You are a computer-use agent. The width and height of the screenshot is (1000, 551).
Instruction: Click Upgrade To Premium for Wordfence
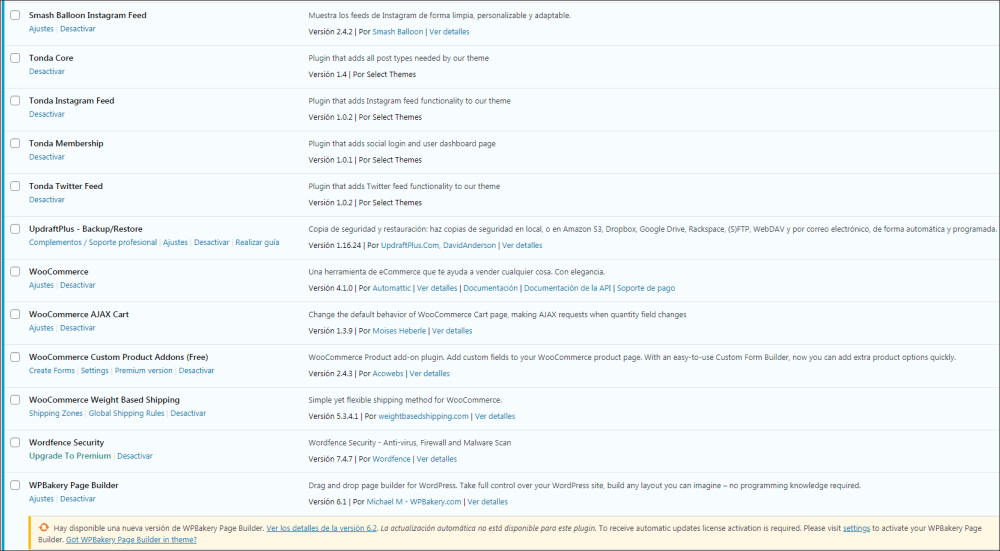[x=70, y=457]
